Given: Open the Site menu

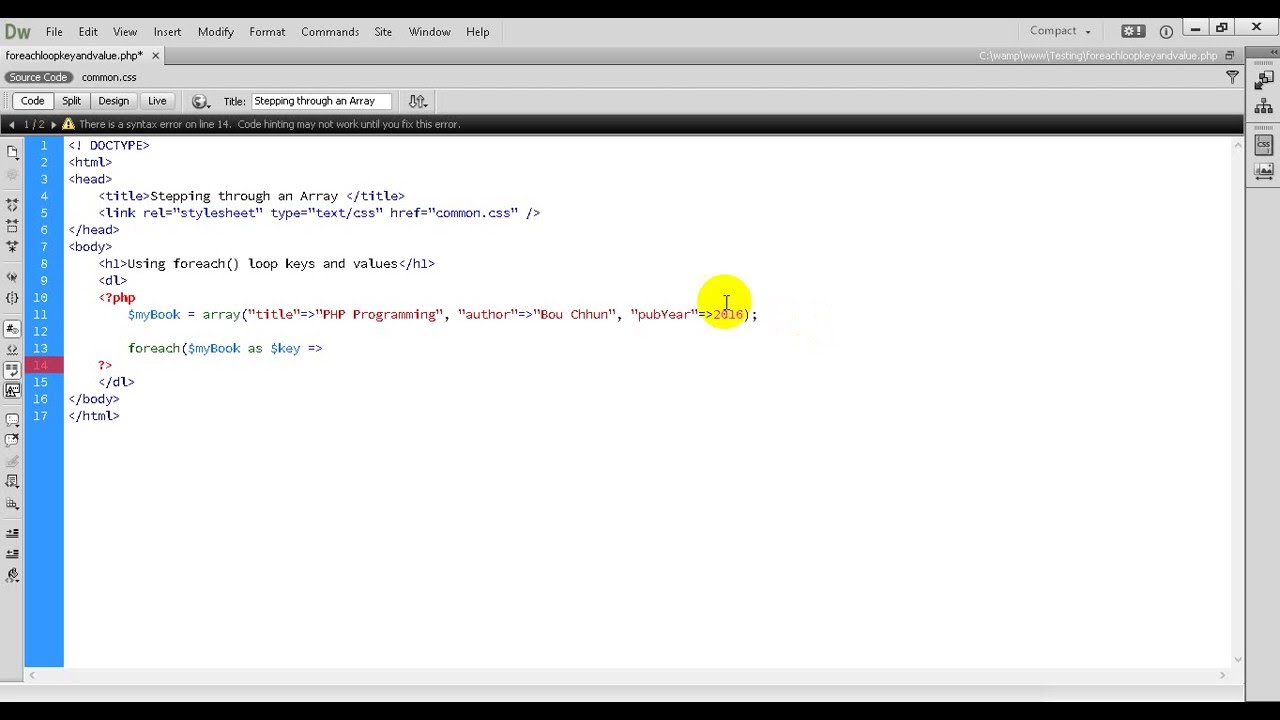Looking at the screenshot, I should [x=383, y=32].
